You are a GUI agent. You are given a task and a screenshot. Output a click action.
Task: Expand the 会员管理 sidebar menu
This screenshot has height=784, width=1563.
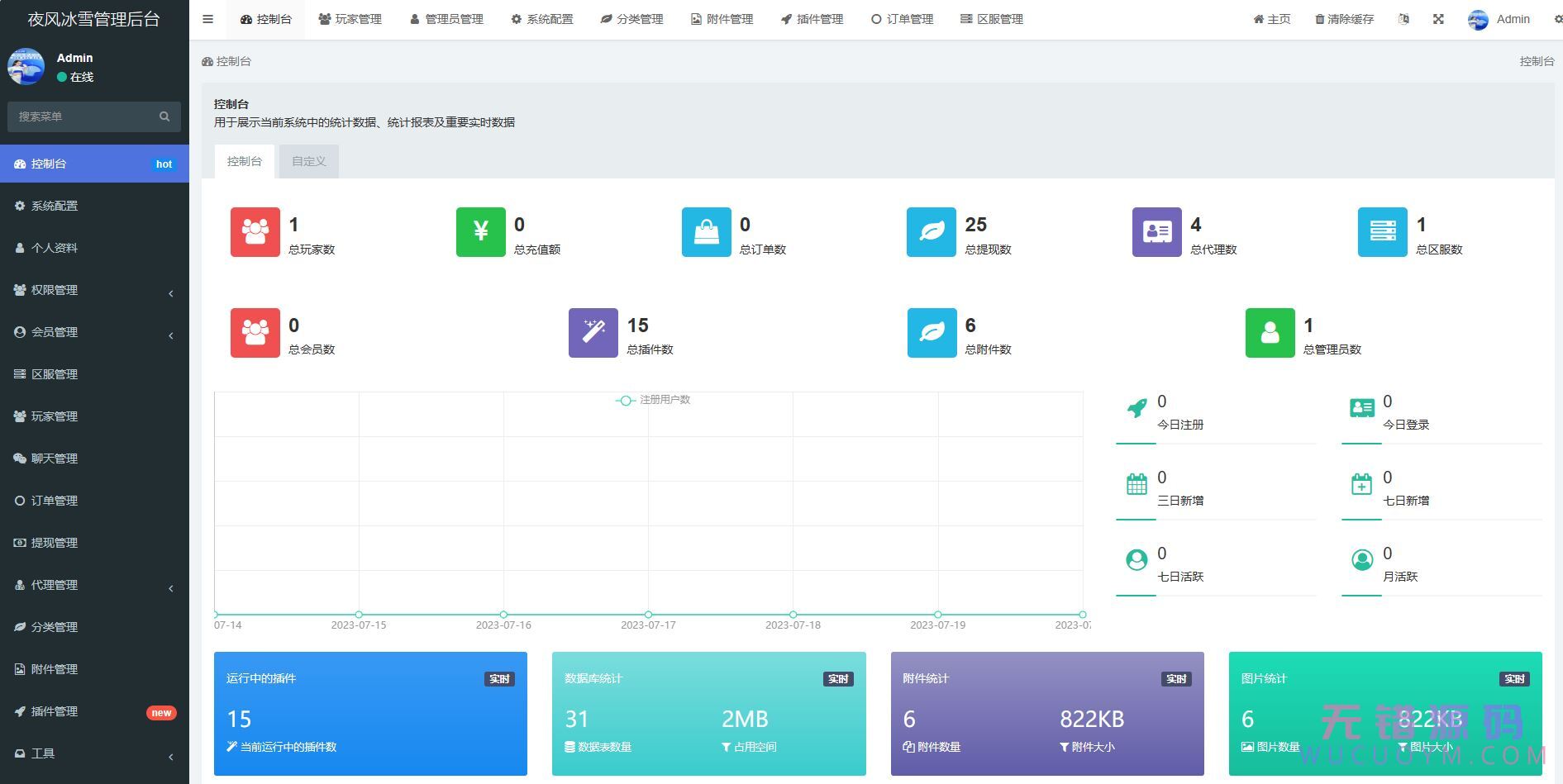(x=94, y=332)
